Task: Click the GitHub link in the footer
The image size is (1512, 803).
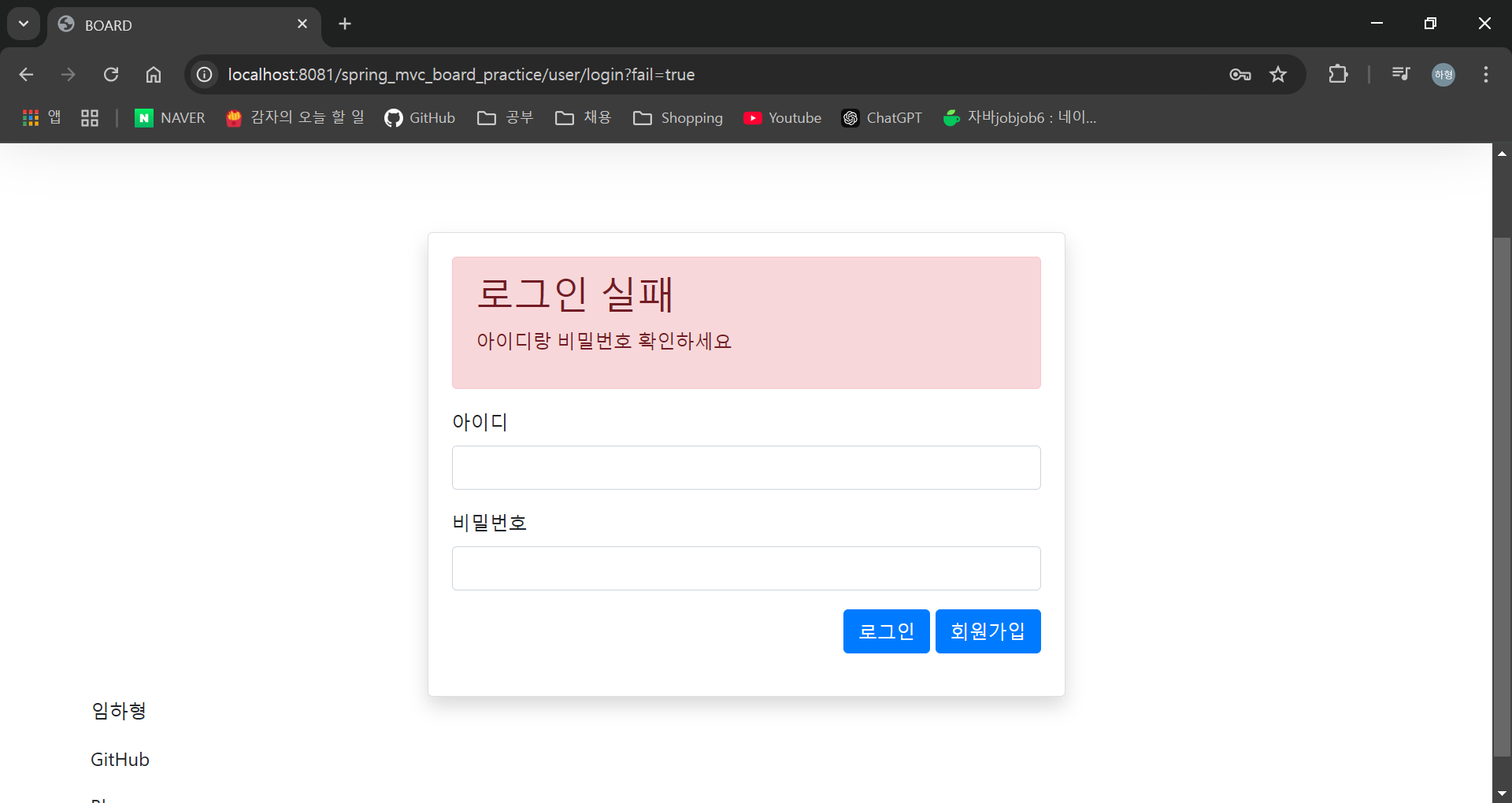Action: [120, 760]
